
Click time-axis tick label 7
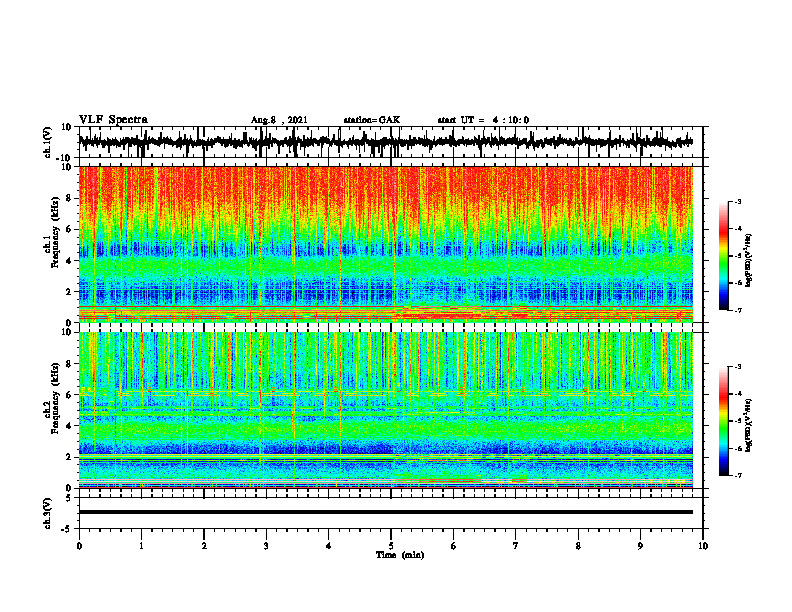(x=516, y=546)
